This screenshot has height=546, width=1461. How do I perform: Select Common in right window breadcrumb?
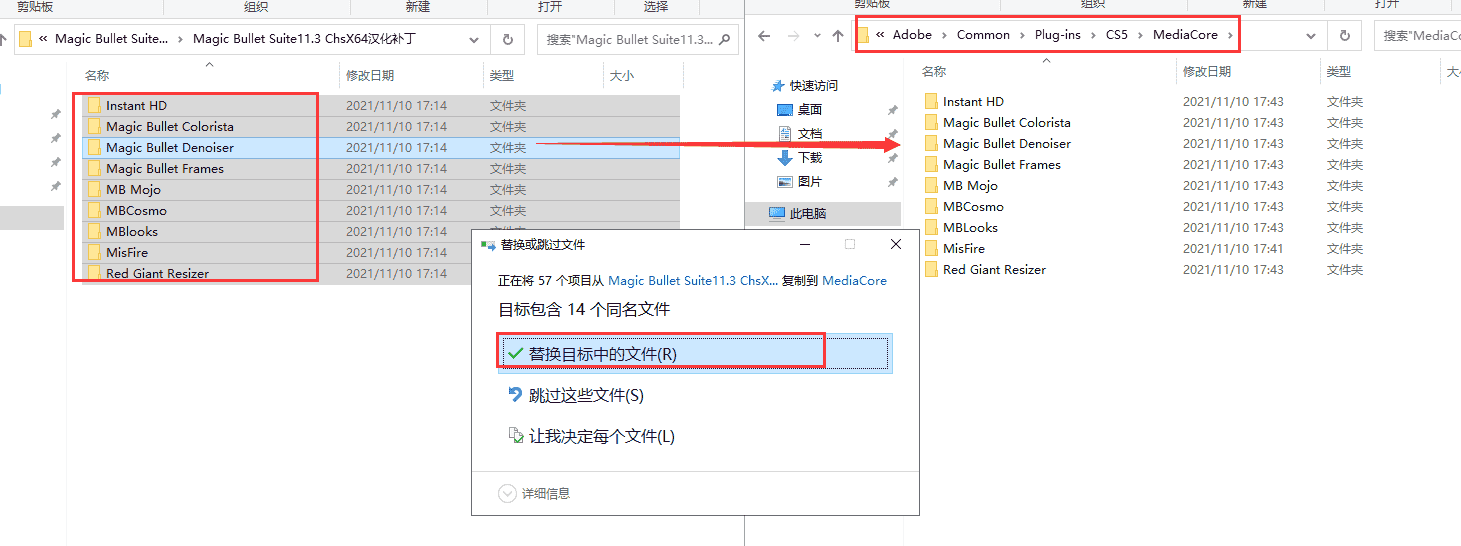coord(983,35)
